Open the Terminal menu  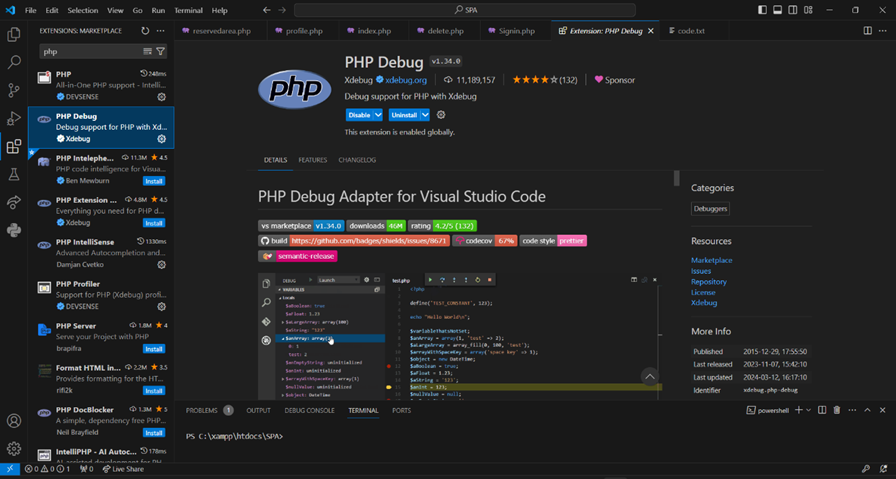pos(189,10)
